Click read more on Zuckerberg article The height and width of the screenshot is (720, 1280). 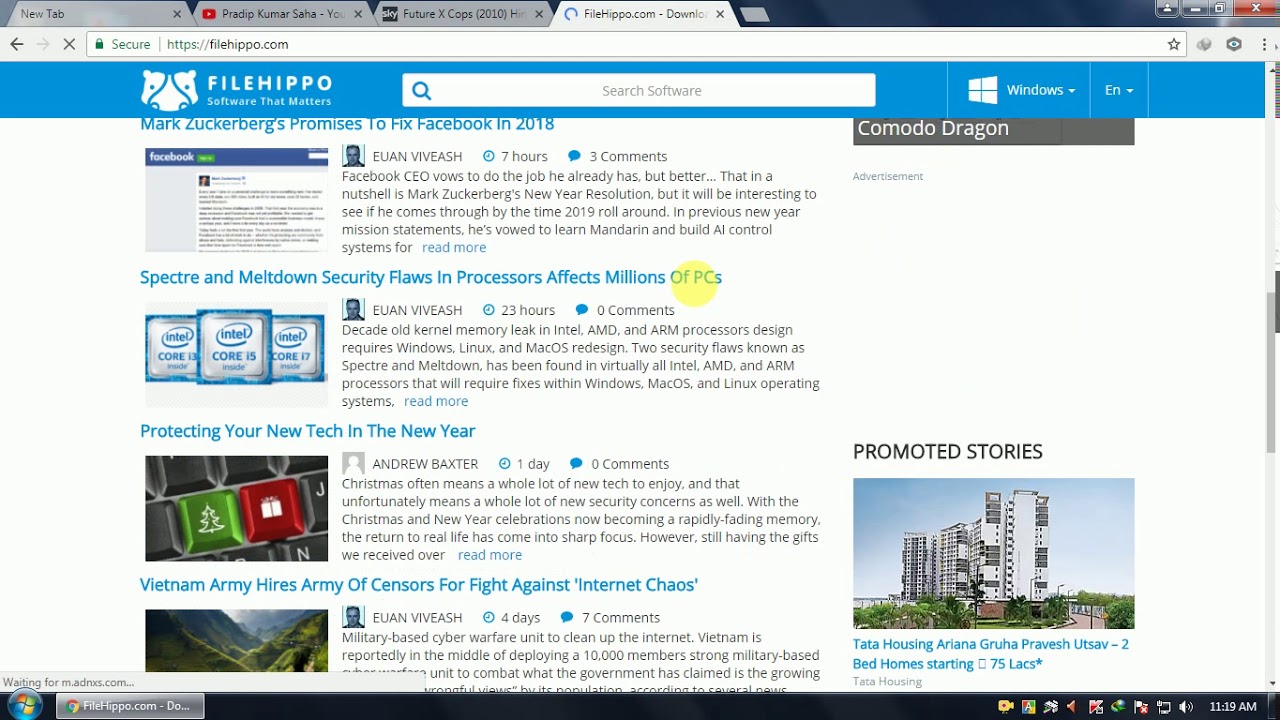point(454,247)
